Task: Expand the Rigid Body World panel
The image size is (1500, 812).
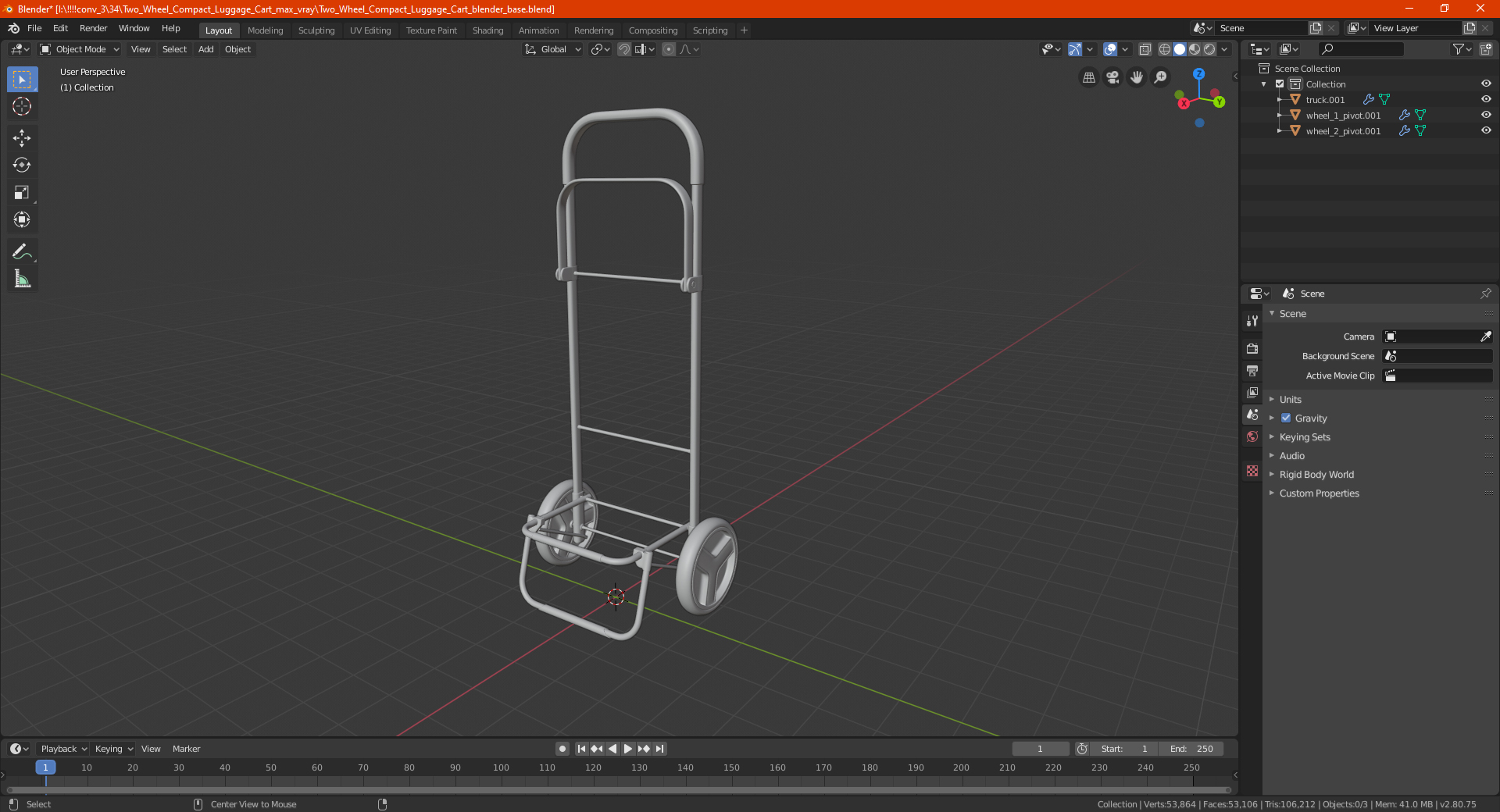Action: coord(1316,475)
